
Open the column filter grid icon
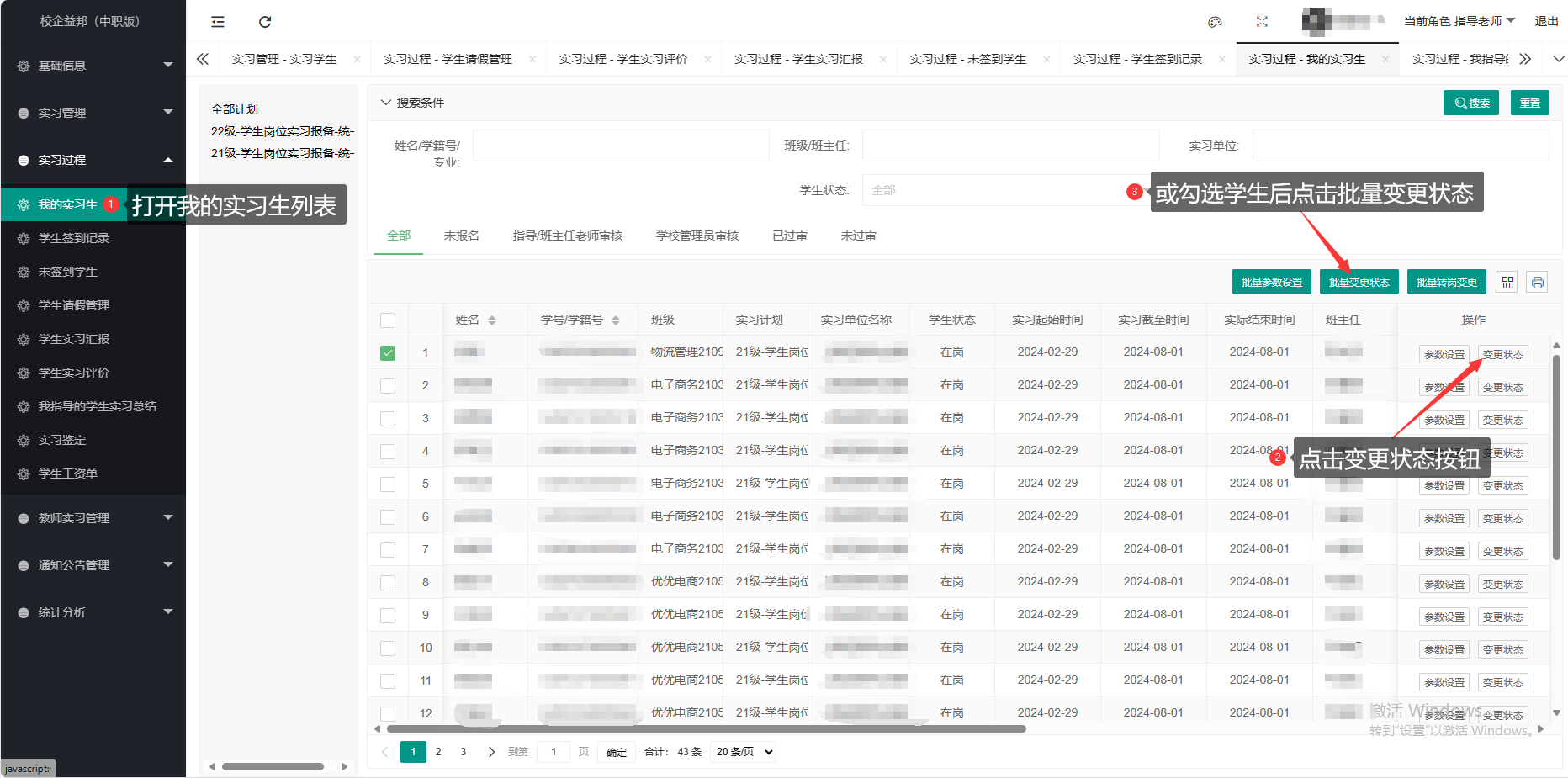(x=1507, y=283)
